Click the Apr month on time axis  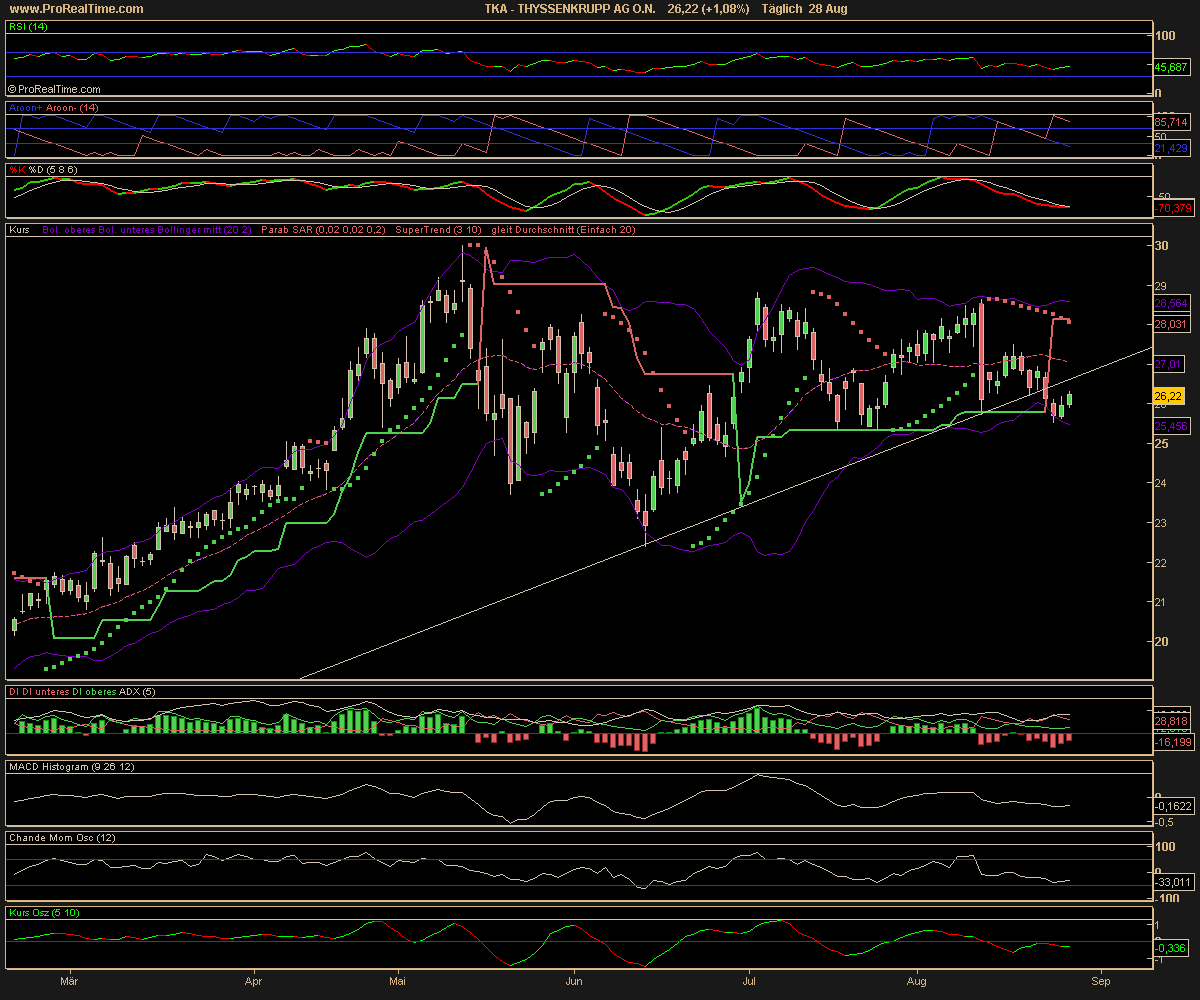(x=254, y=982)
